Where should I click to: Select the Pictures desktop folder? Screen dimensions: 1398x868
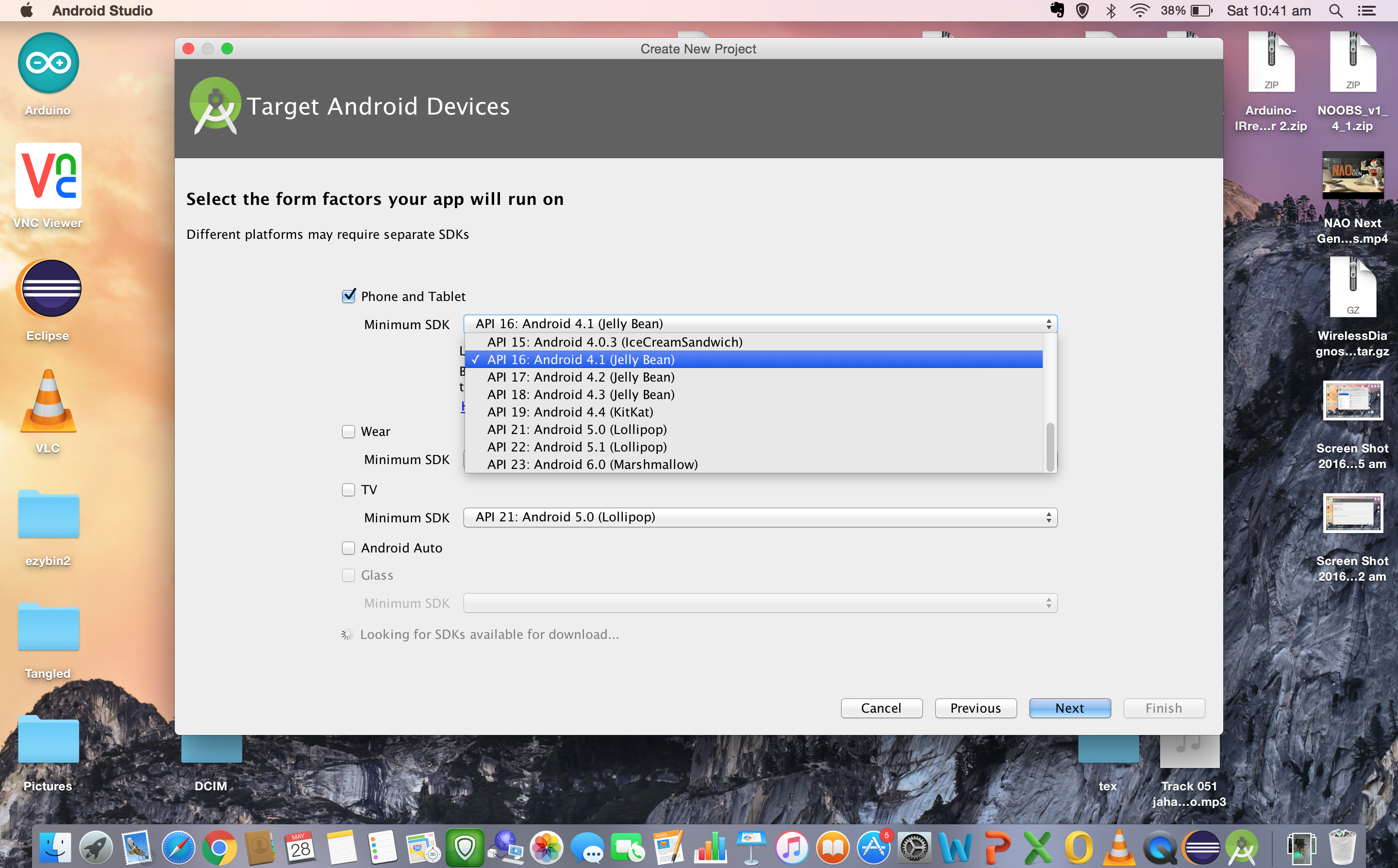48,738
